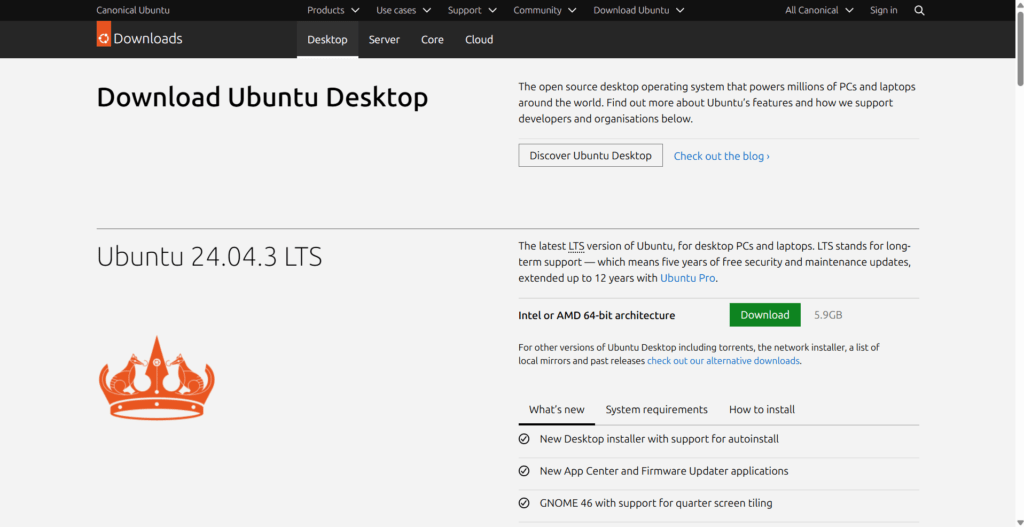Switch to the Core tab
This screenshot has height=527, width=1024.
pyautogui.click(x=432, y=40)
